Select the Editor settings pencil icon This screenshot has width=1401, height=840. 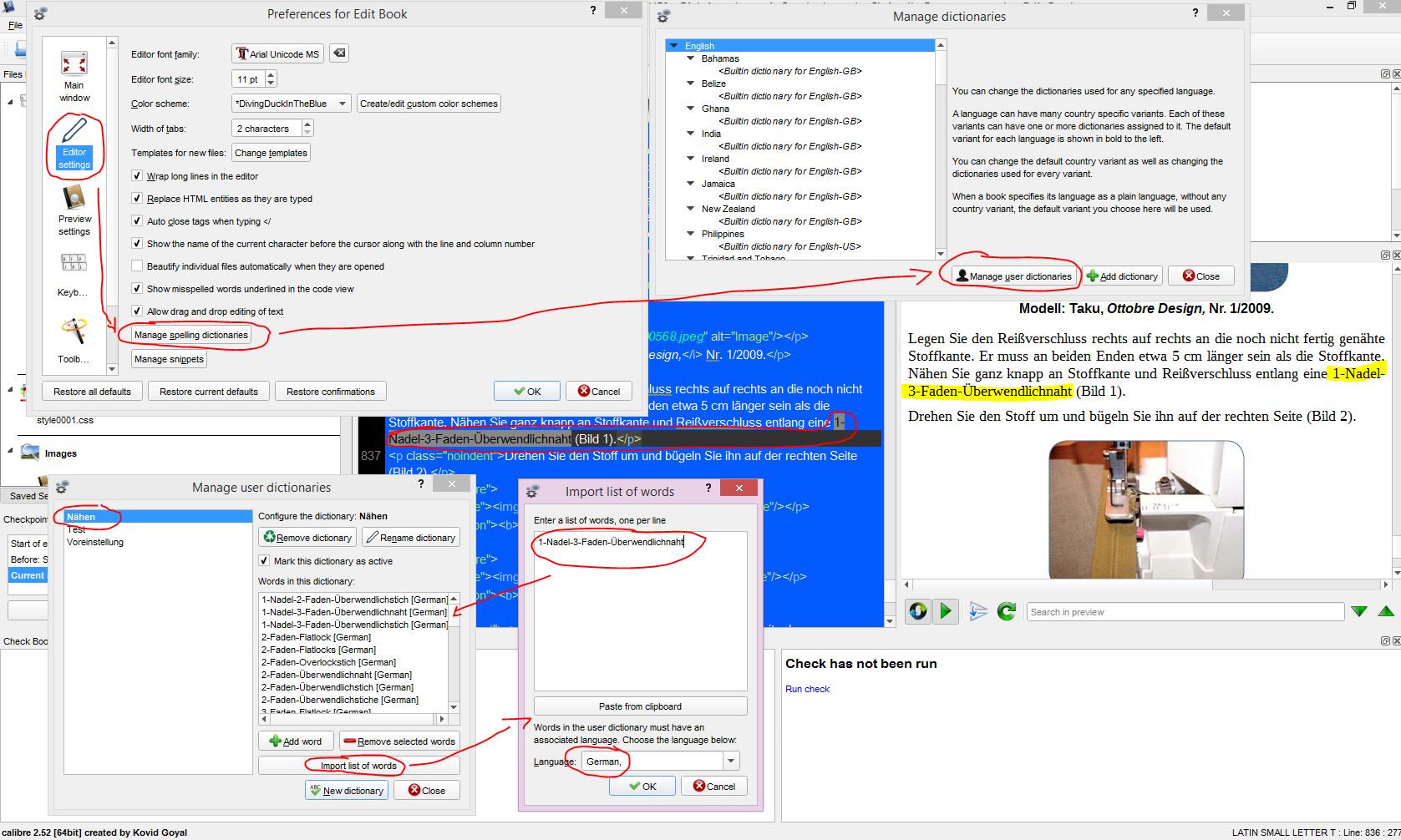coord(74,130)
